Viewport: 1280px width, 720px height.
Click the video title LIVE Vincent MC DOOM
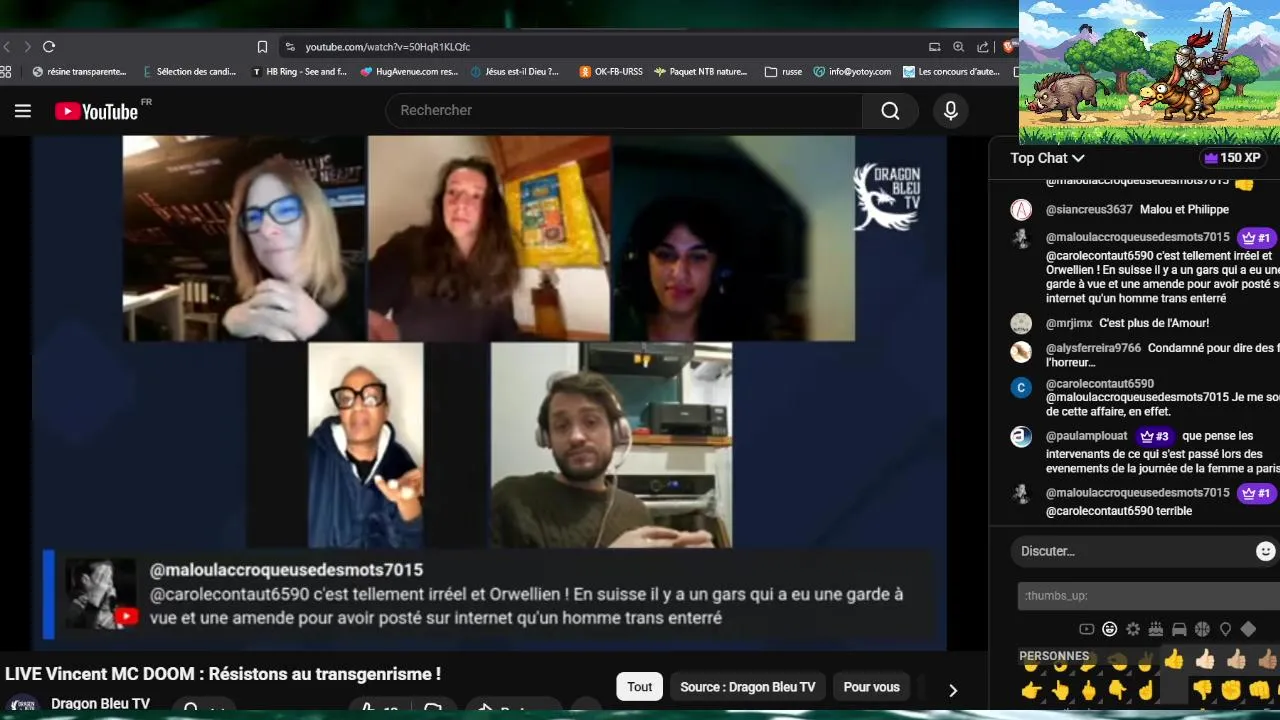pos(223,674)
